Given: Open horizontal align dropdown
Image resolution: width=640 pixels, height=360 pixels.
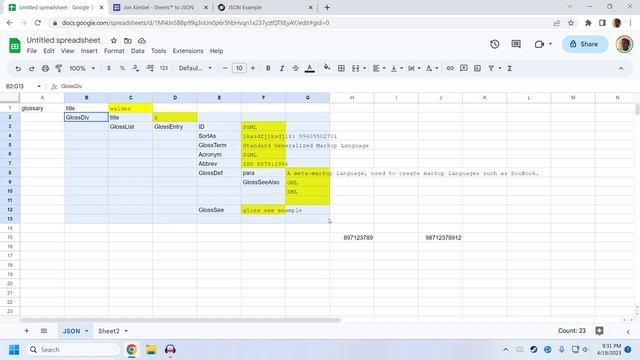Looking at the screenshot, I should [x=379, y=69].
